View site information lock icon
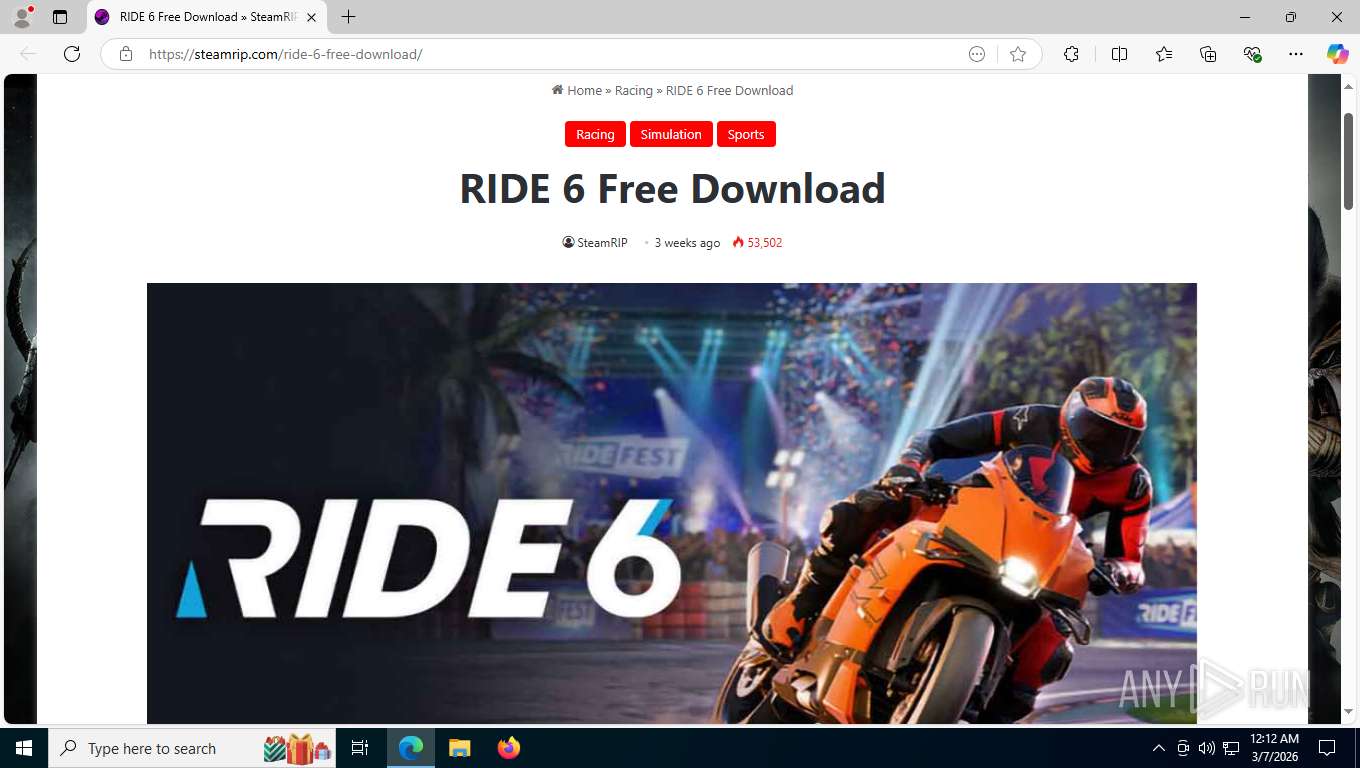Viewport: 1360px width, 768px height. 126,54
